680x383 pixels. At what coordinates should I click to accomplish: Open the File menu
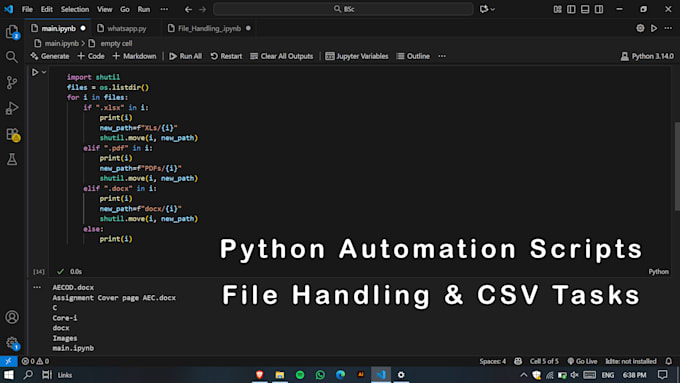pos(27,9)
